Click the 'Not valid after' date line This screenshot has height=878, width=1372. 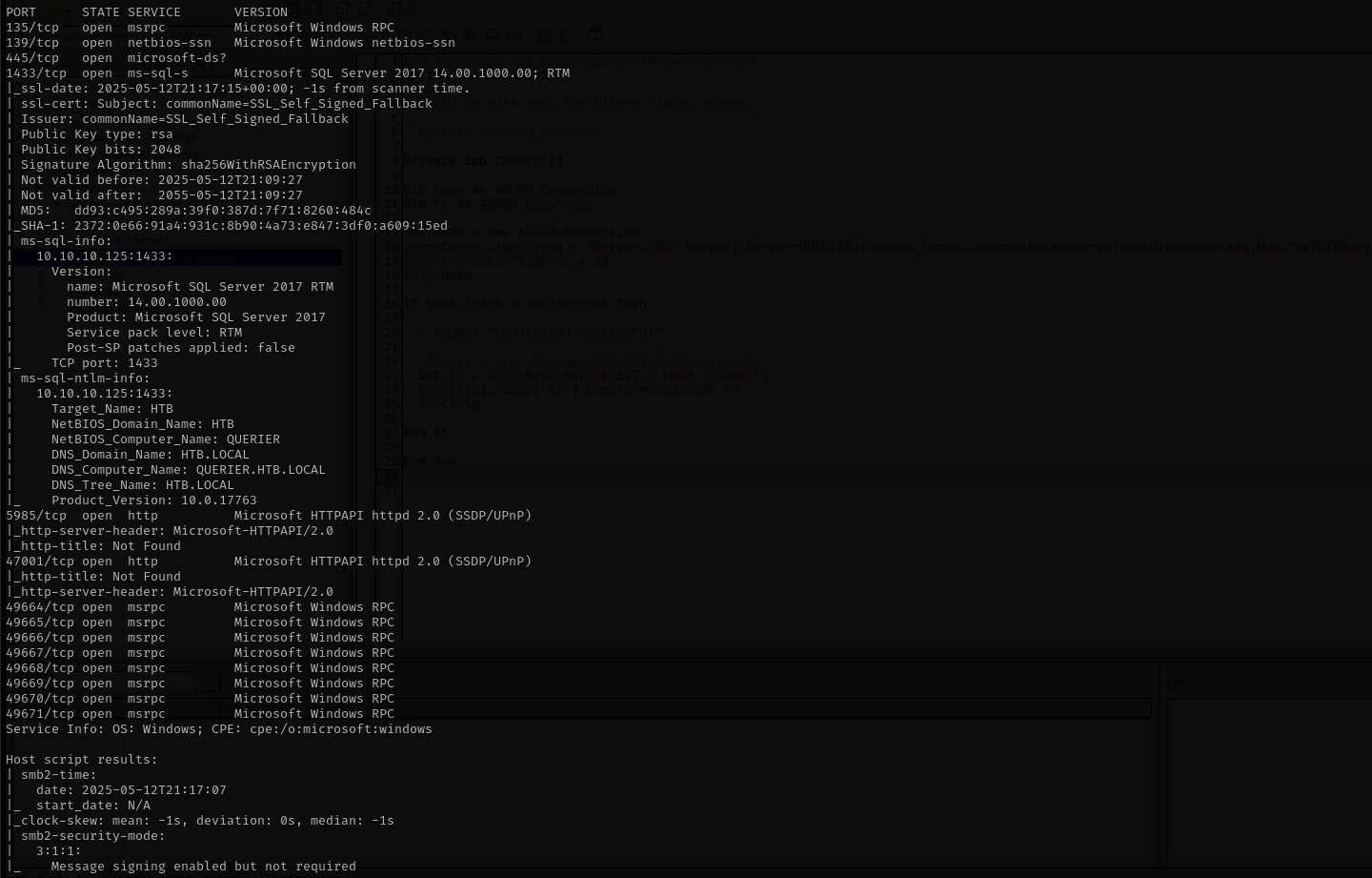(x=162, y=195)
